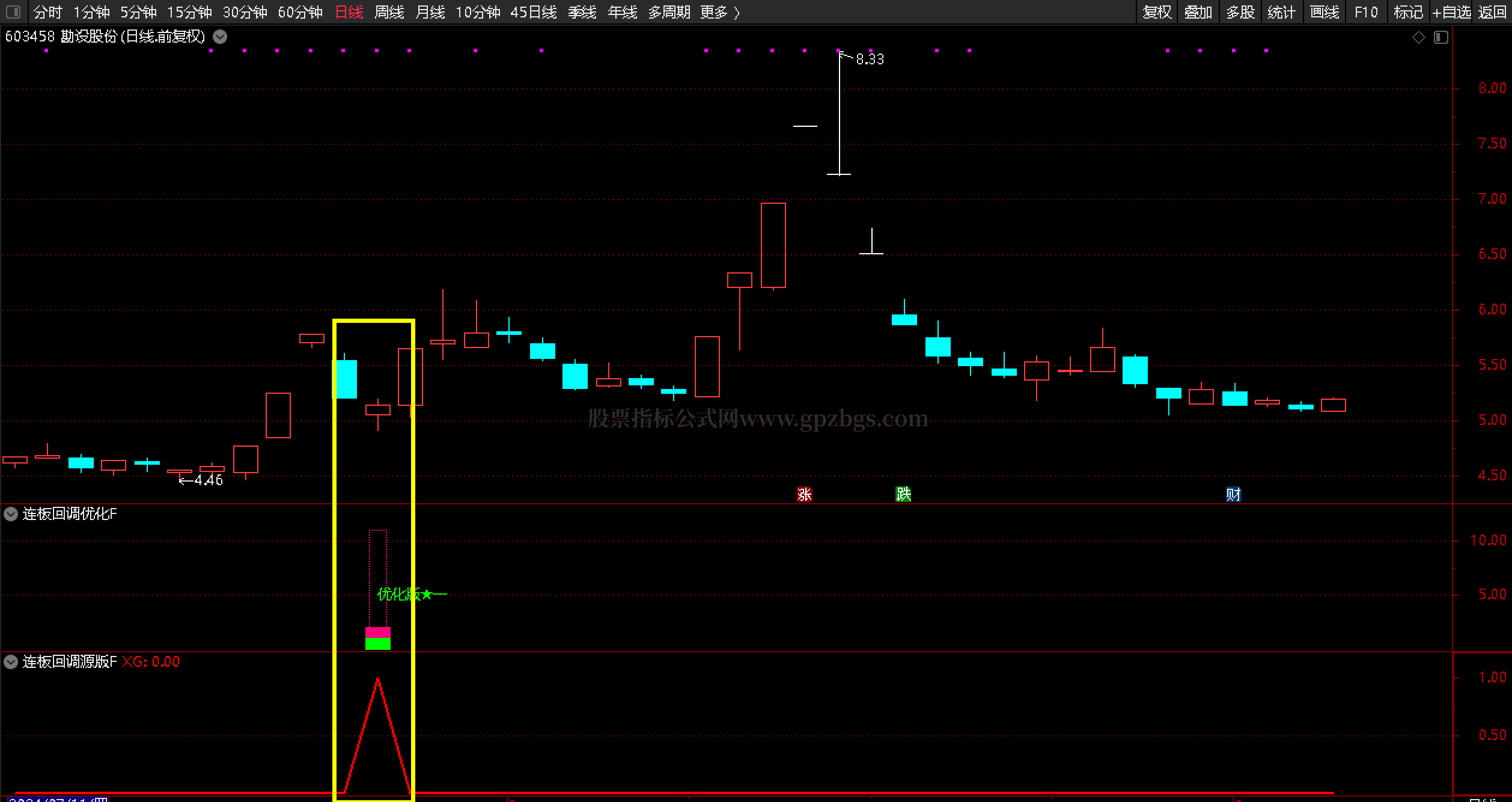Switch to 月线 monthly chart
This screenshot has height=802, width=1512.
coord(430,12)
